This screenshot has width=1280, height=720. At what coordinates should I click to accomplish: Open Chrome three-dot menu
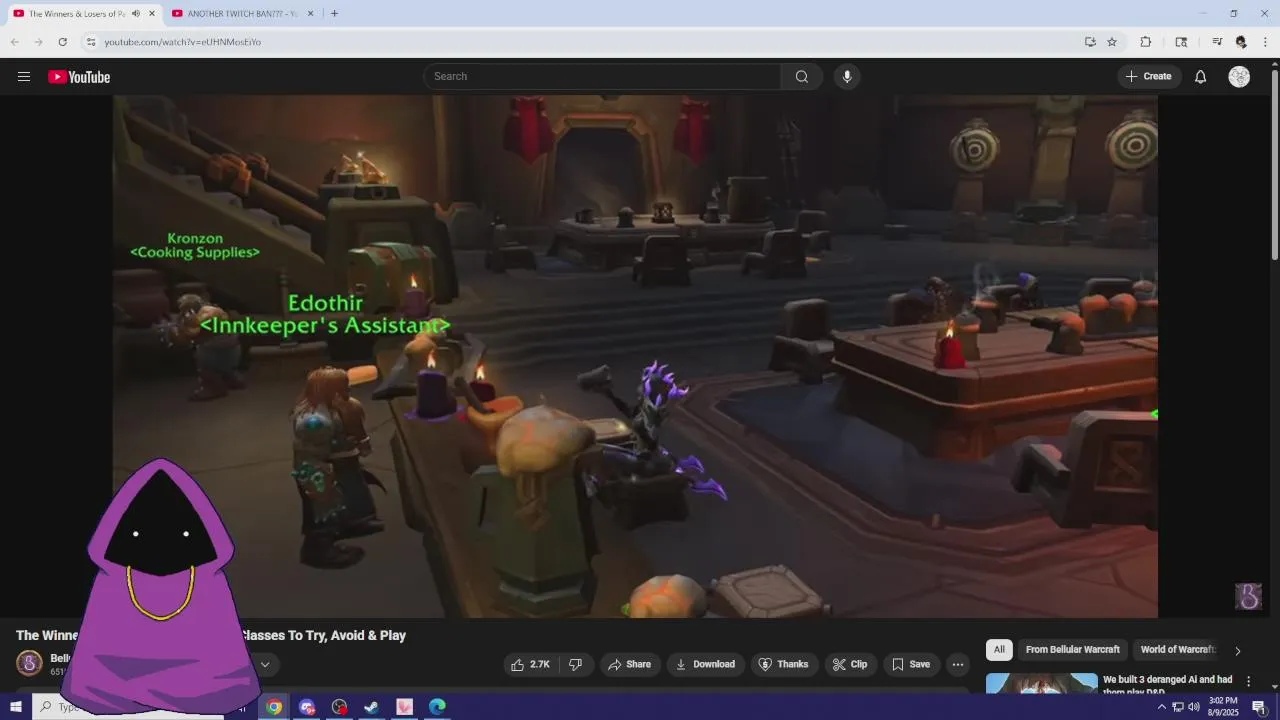(x=1266, y=42)
